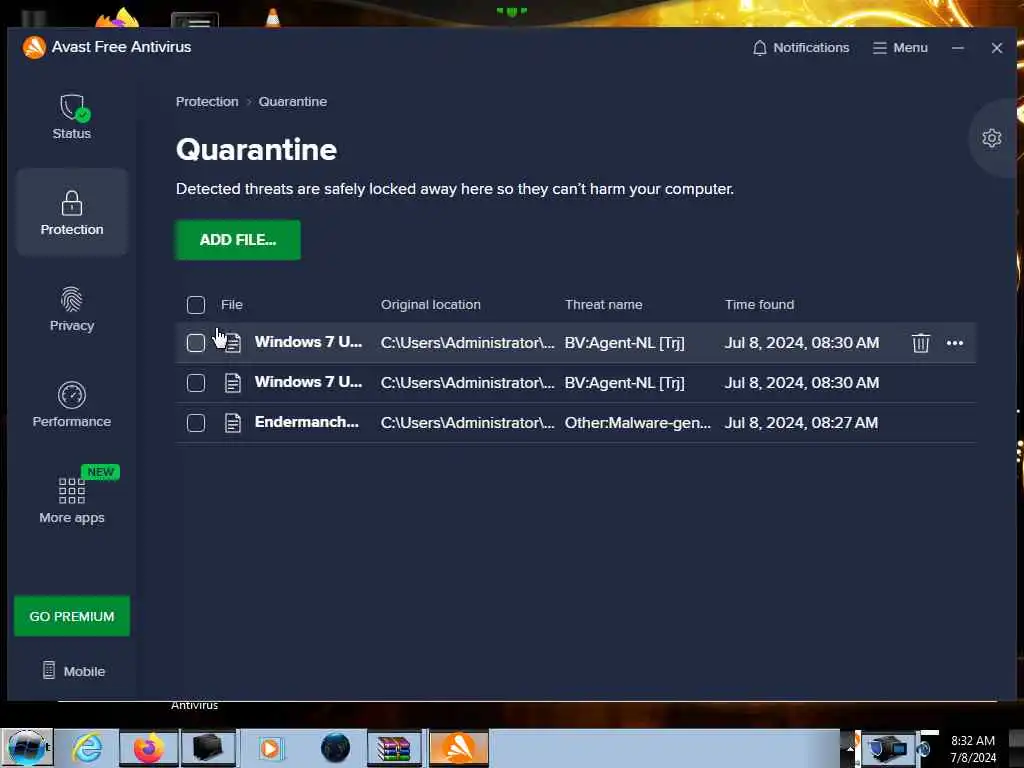Sort by the Time found column header

click(760, 304)
